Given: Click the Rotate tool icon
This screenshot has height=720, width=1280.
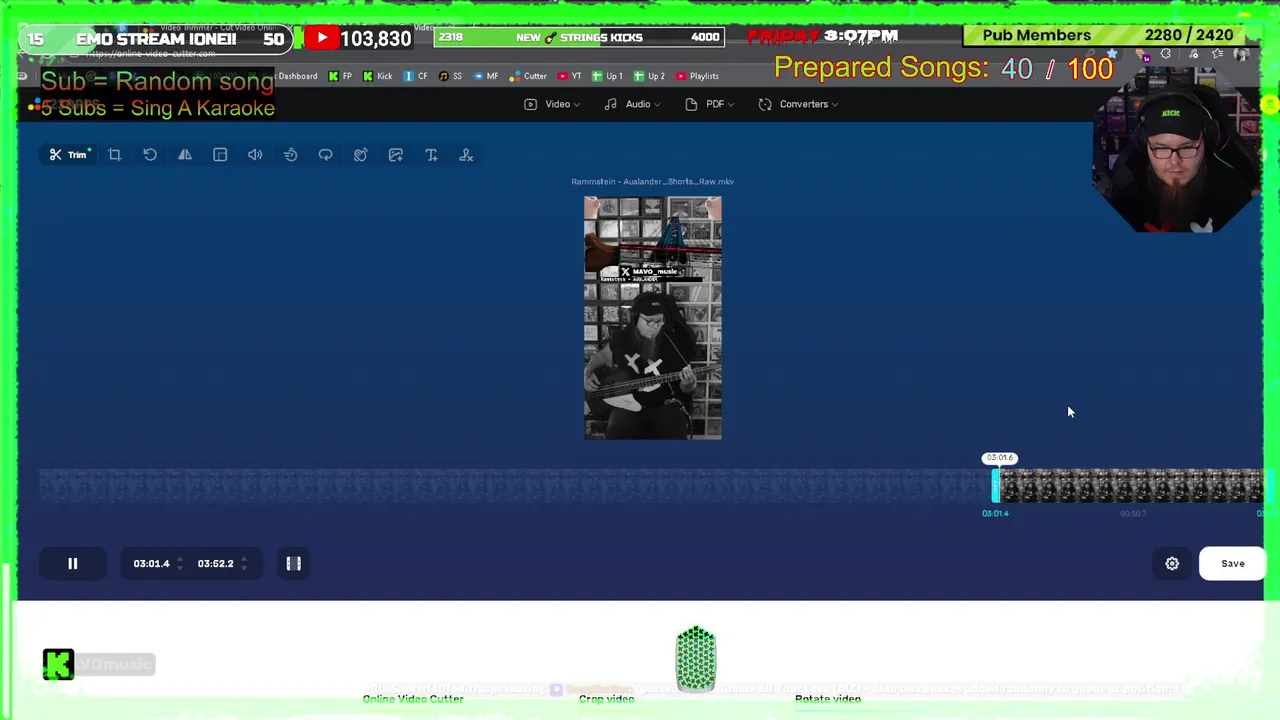Looking at the screenshot, I should coord(150,155).
